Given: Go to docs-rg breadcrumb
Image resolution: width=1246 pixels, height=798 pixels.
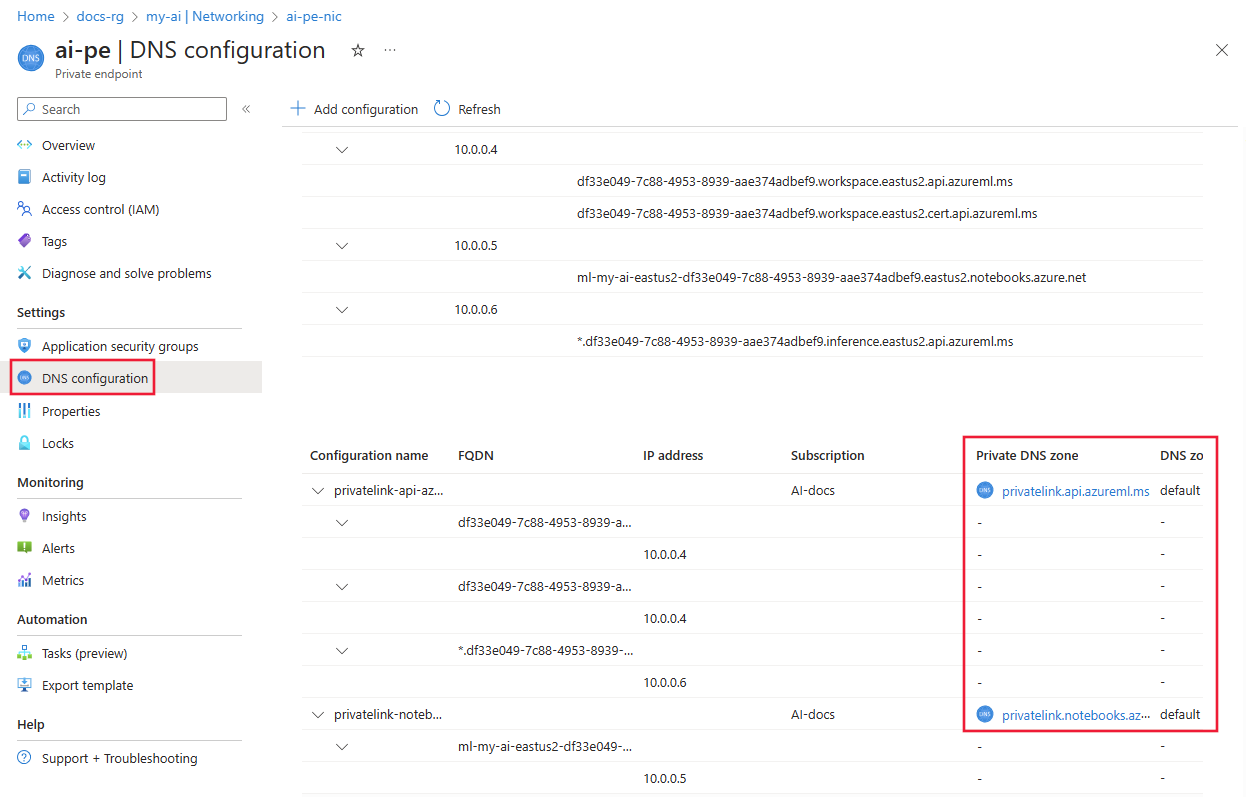Looking at the screenshot, I should pos(100,16).
